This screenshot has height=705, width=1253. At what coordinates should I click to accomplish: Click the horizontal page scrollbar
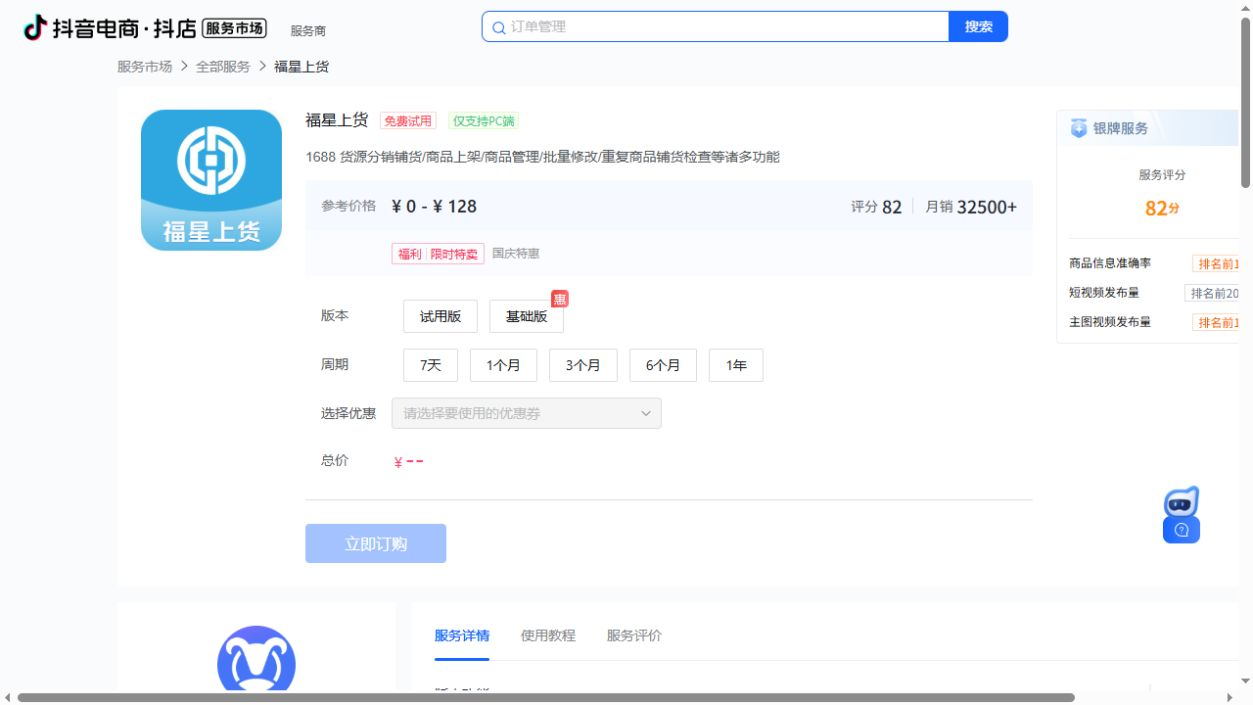pos(546,697)
